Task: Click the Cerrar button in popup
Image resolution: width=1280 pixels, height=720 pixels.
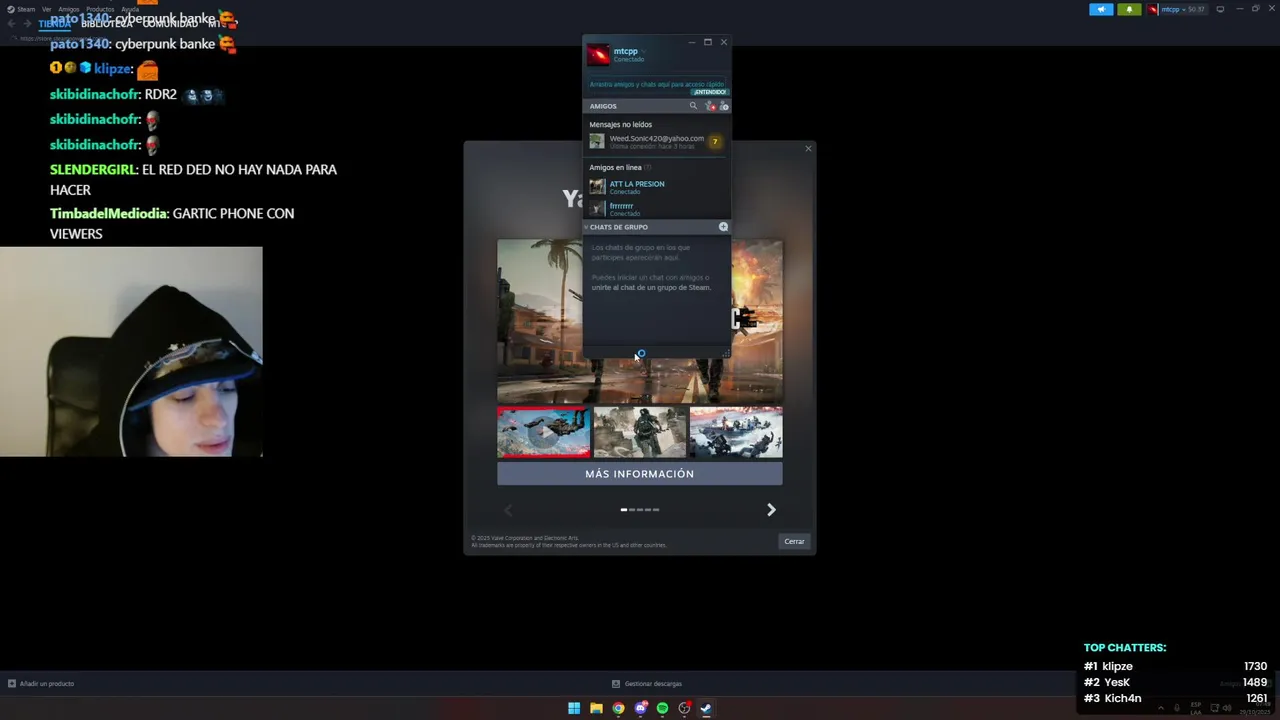Action: [x=794, y=541]
